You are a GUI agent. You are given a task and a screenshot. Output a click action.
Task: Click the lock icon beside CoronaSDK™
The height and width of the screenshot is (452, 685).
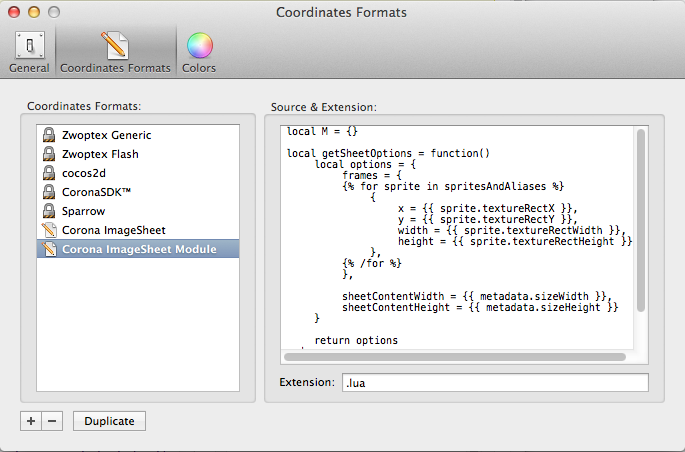click(49, 192)
